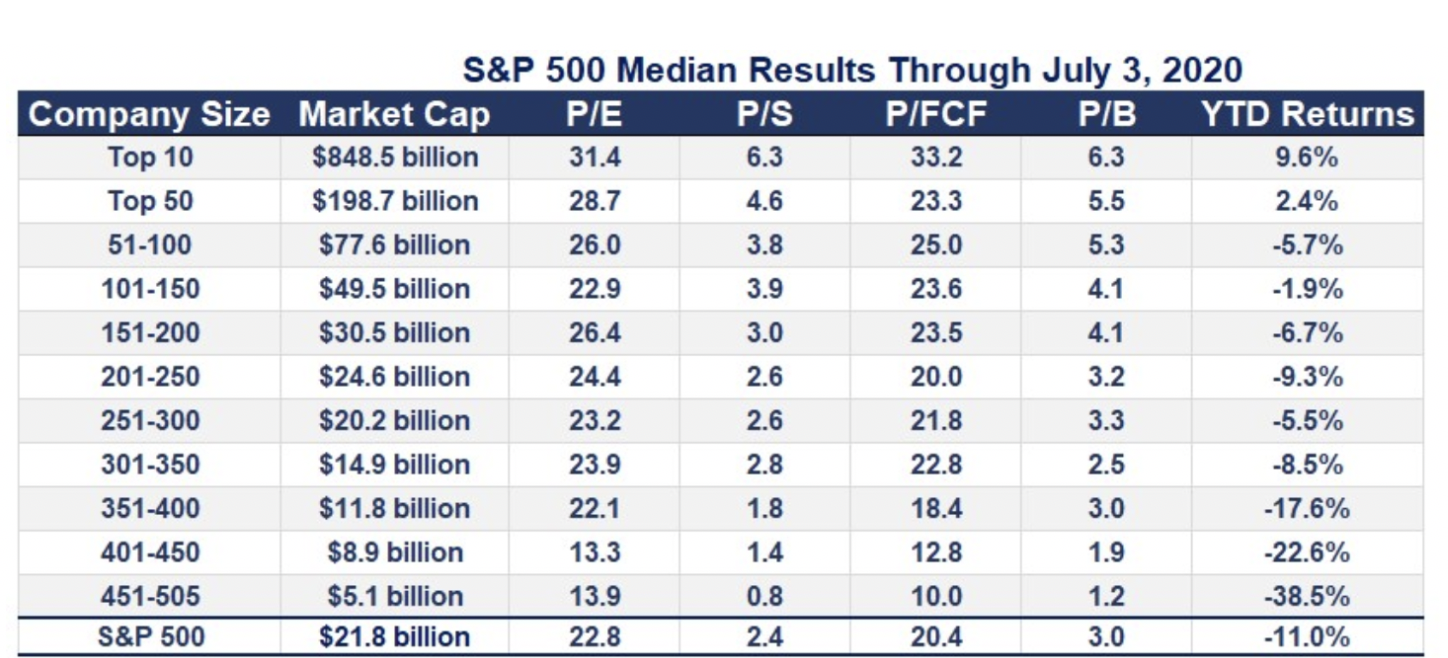This screenshot has height=658, width=1448.
Task: Click the -11.0% S&P 500 return cell
Action: click(x=1307, y=637)
